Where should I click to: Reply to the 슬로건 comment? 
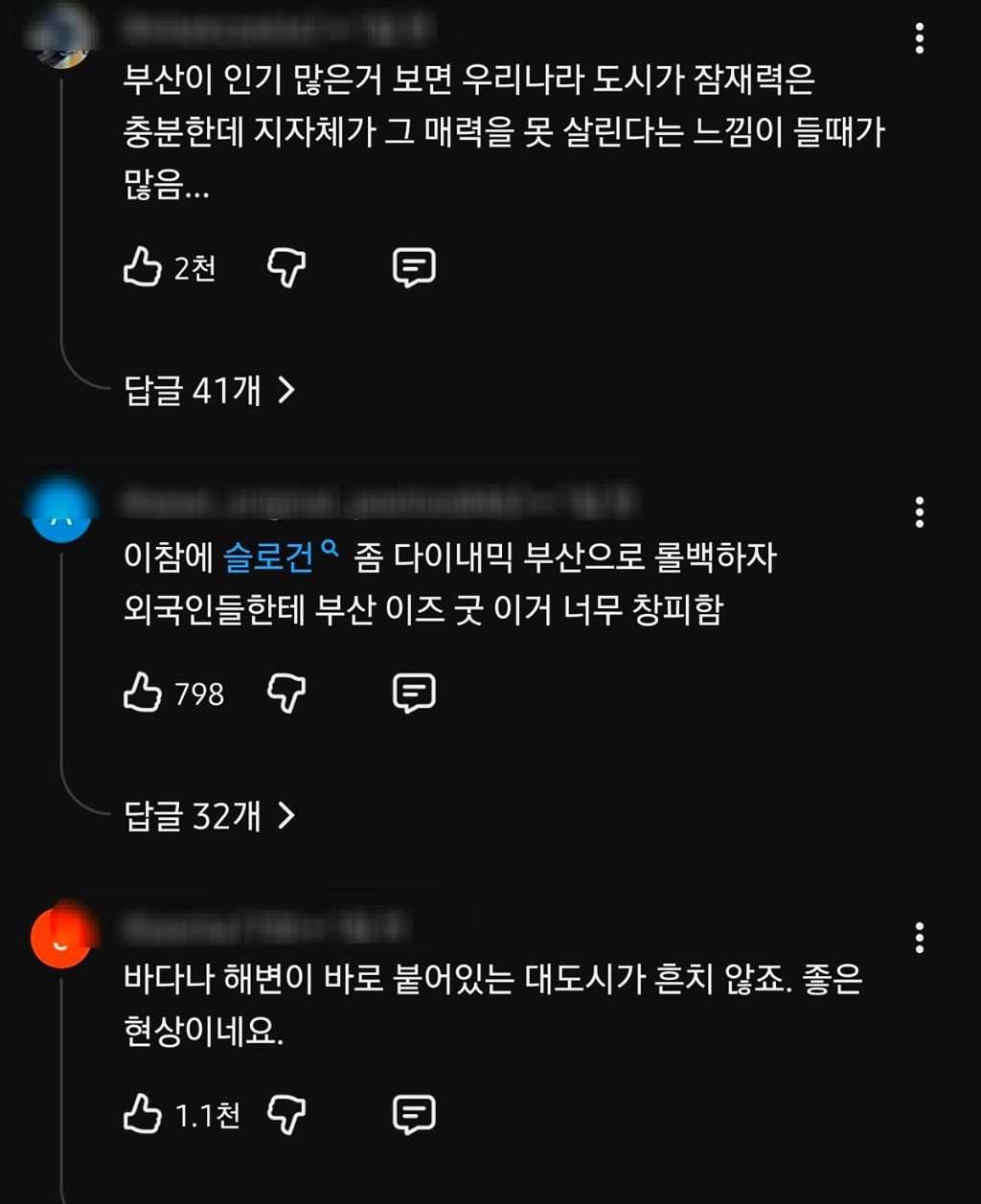414,693
